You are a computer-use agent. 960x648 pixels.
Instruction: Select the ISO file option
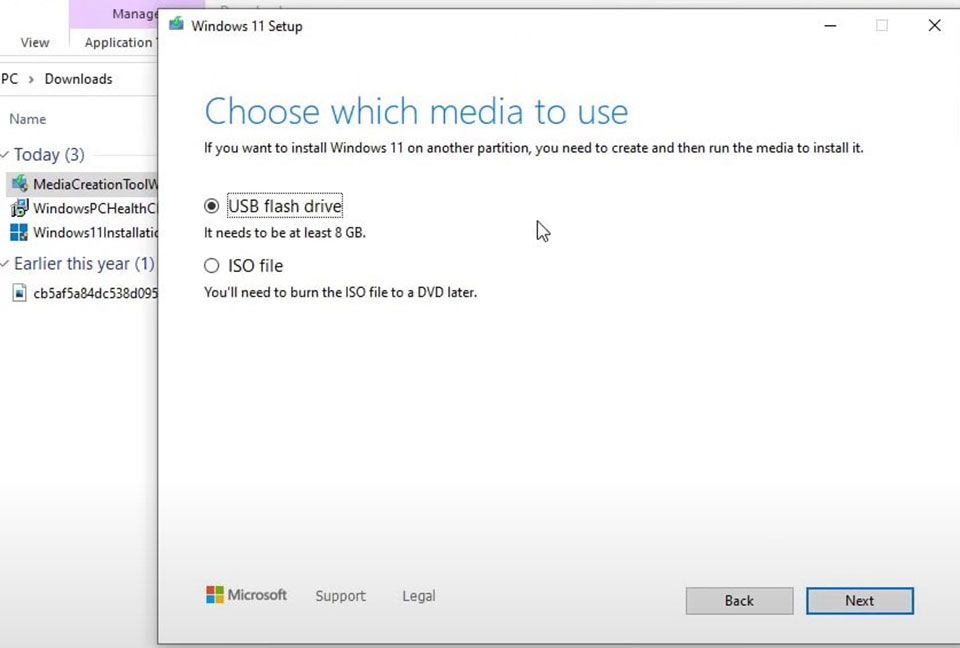point(211,265)
